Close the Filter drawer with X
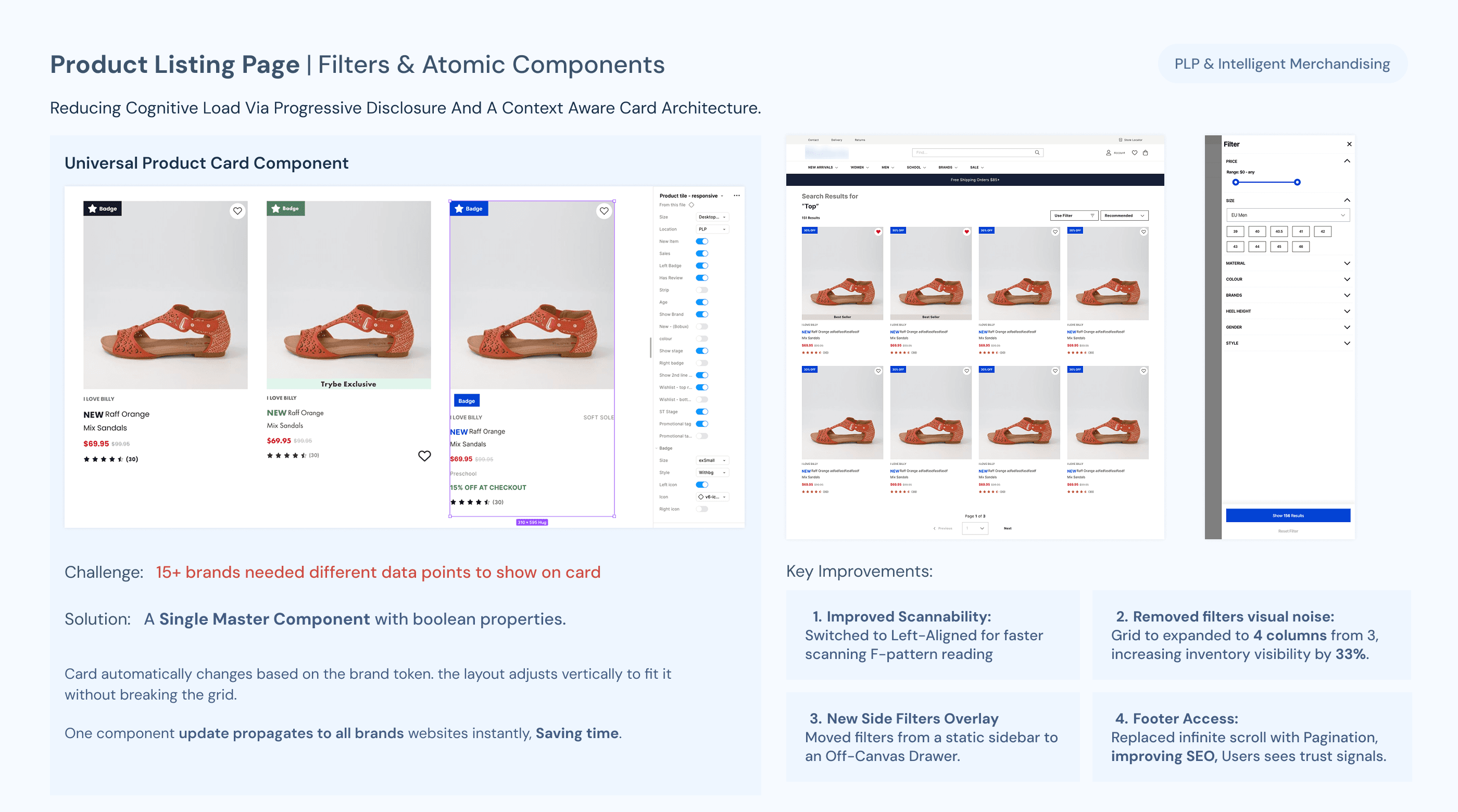This screenshot has width=1458, height=812. [x=1349, y=144]
